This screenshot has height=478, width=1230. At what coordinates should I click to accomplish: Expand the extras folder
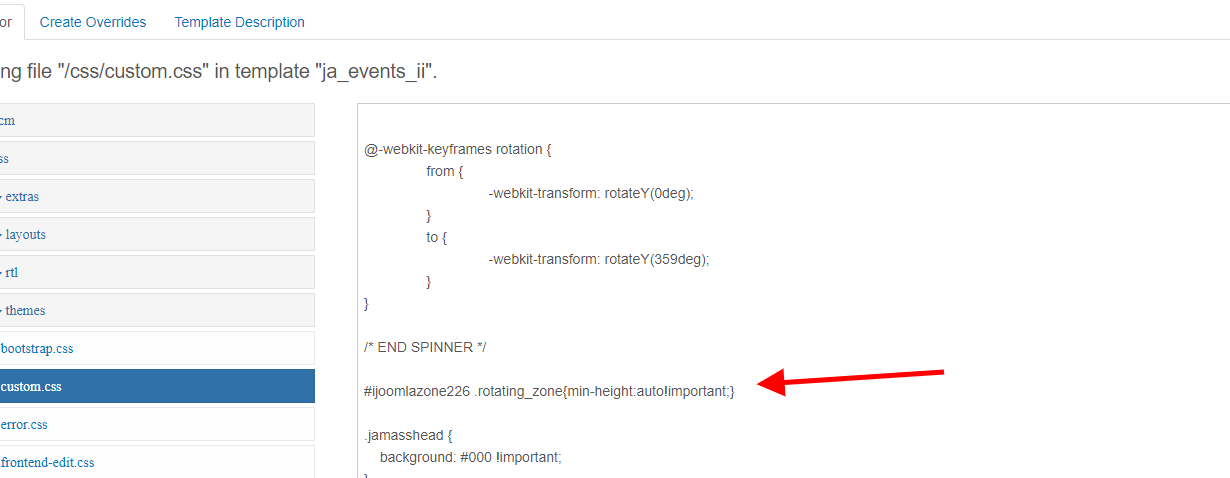(x=21, y=197)
